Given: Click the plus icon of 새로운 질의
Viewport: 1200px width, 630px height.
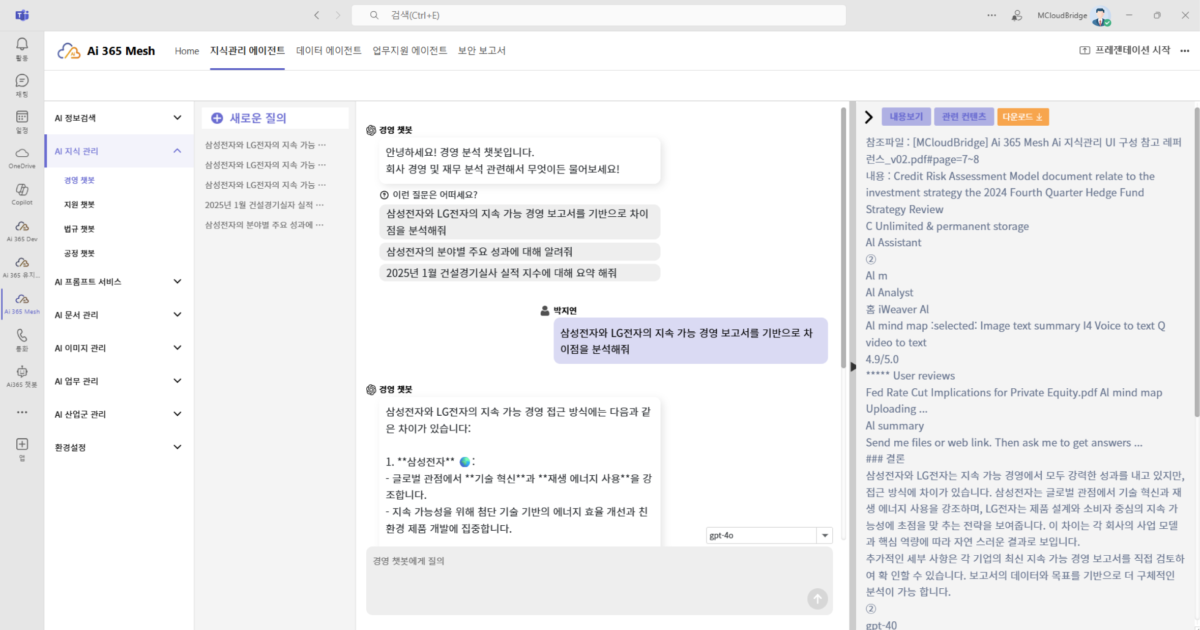Looking at the screenshot, I should coord(217,118).
